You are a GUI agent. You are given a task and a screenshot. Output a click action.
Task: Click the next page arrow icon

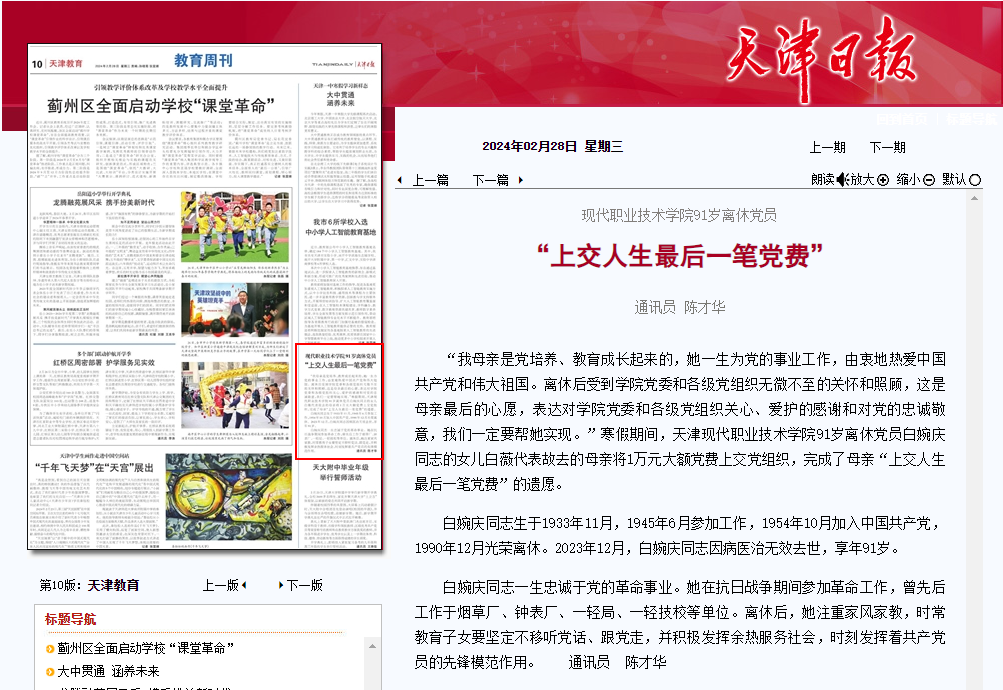(281, 585)
